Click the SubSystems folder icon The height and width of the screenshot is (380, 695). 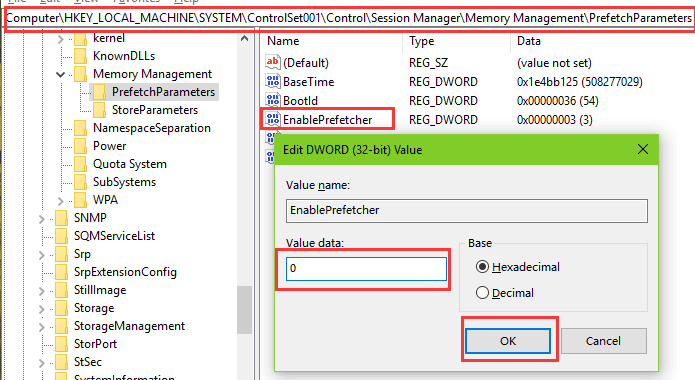pyautogui.click(x=81, y=182)
